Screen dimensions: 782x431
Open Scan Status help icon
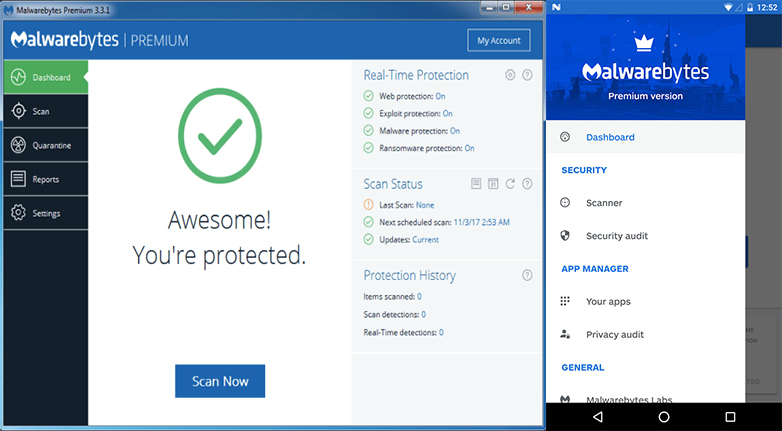pyautogui.click(x=527, y=184)
